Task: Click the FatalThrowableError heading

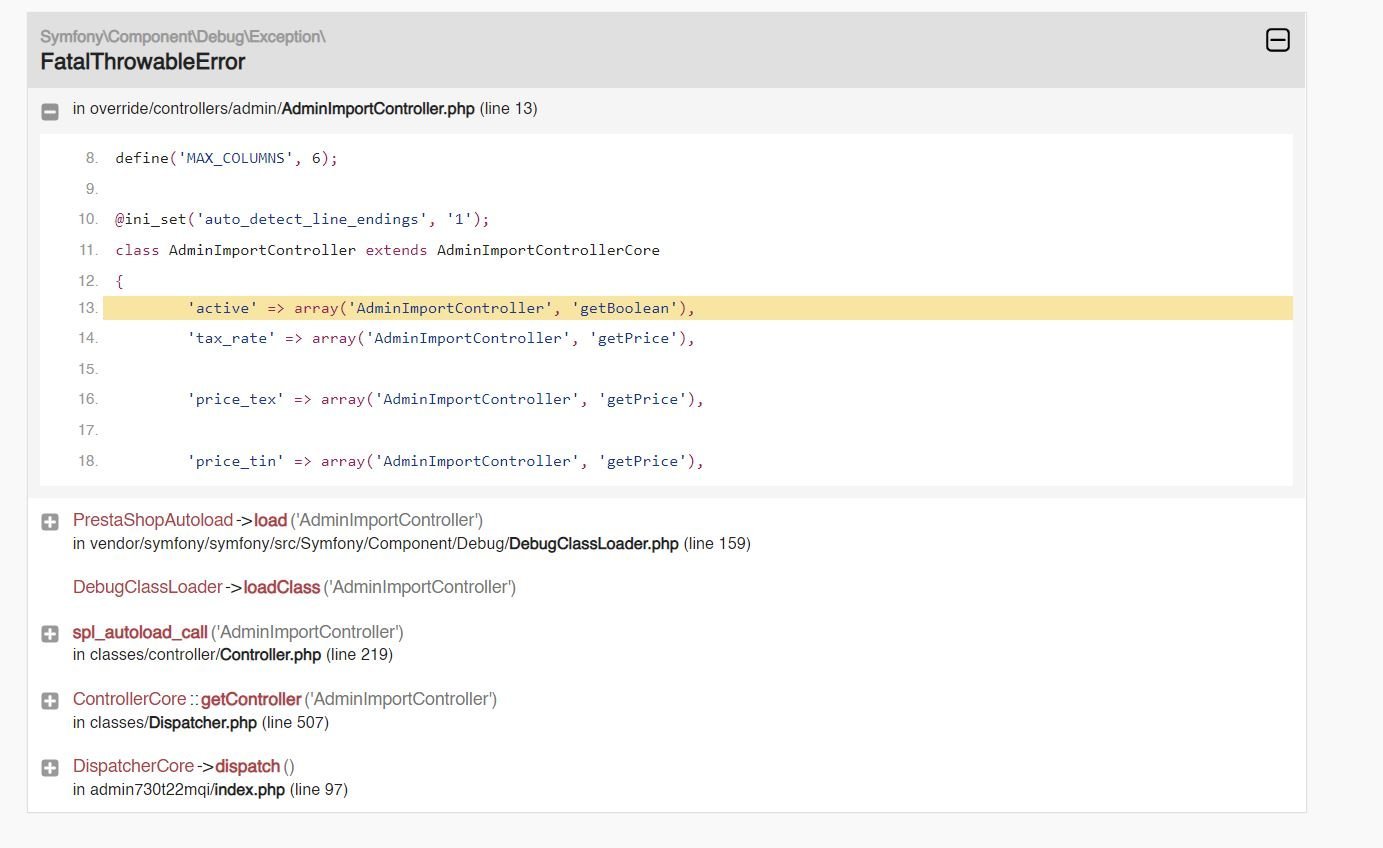Action: pyautogui.click(x=143, y=62)
